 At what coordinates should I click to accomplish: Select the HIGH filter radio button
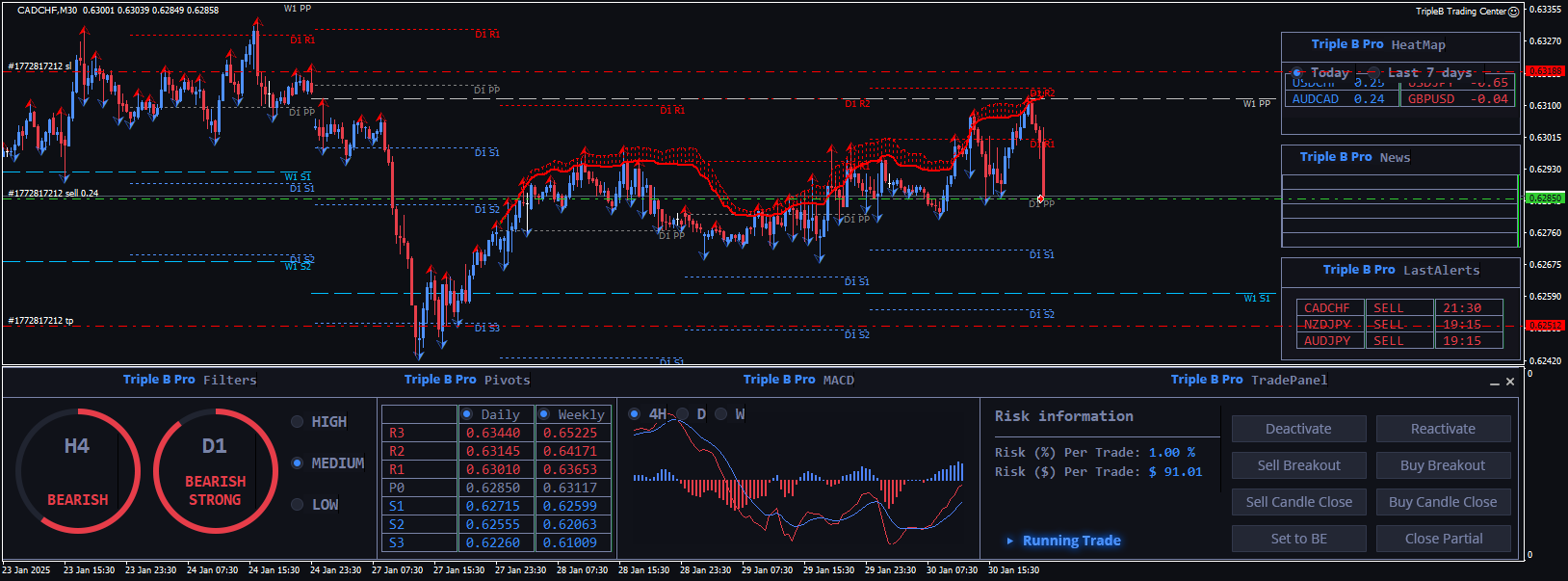(x=298, y=422)
